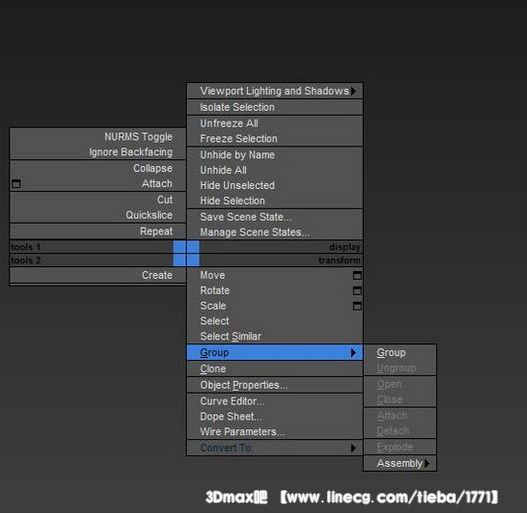Expand the Assembly submenu arrow

coord(427,464)
